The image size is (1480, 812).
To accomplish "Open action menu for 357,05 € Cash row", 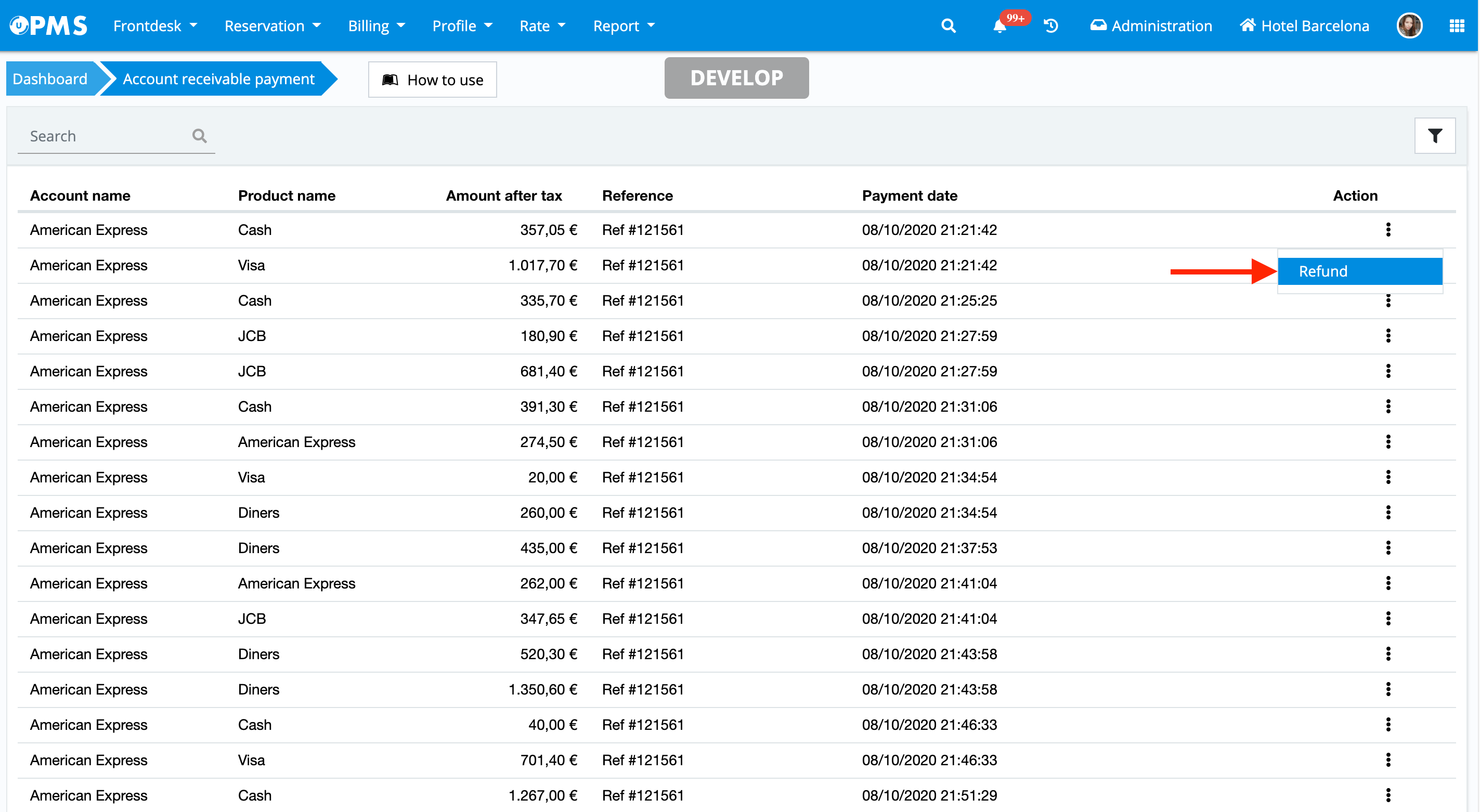I will (1388, 230).
